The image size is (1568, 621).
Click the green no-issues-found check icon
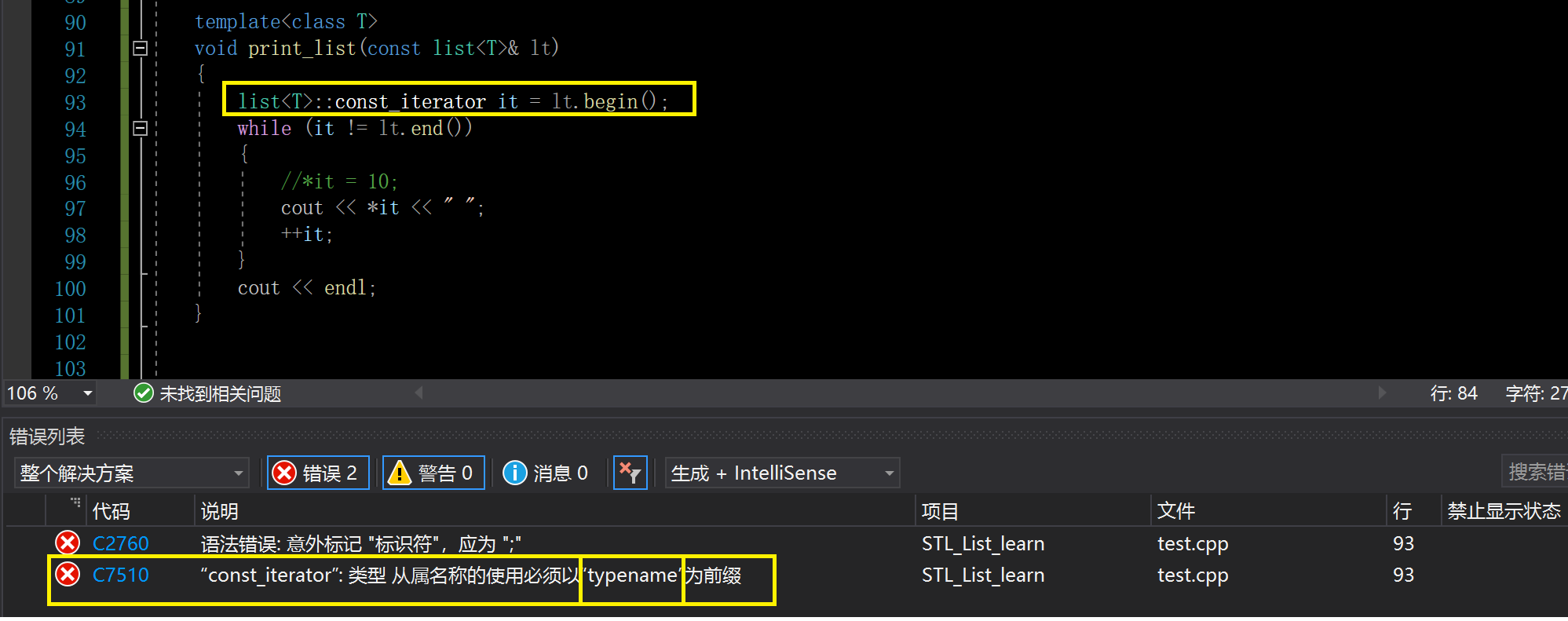coord(143,393)
